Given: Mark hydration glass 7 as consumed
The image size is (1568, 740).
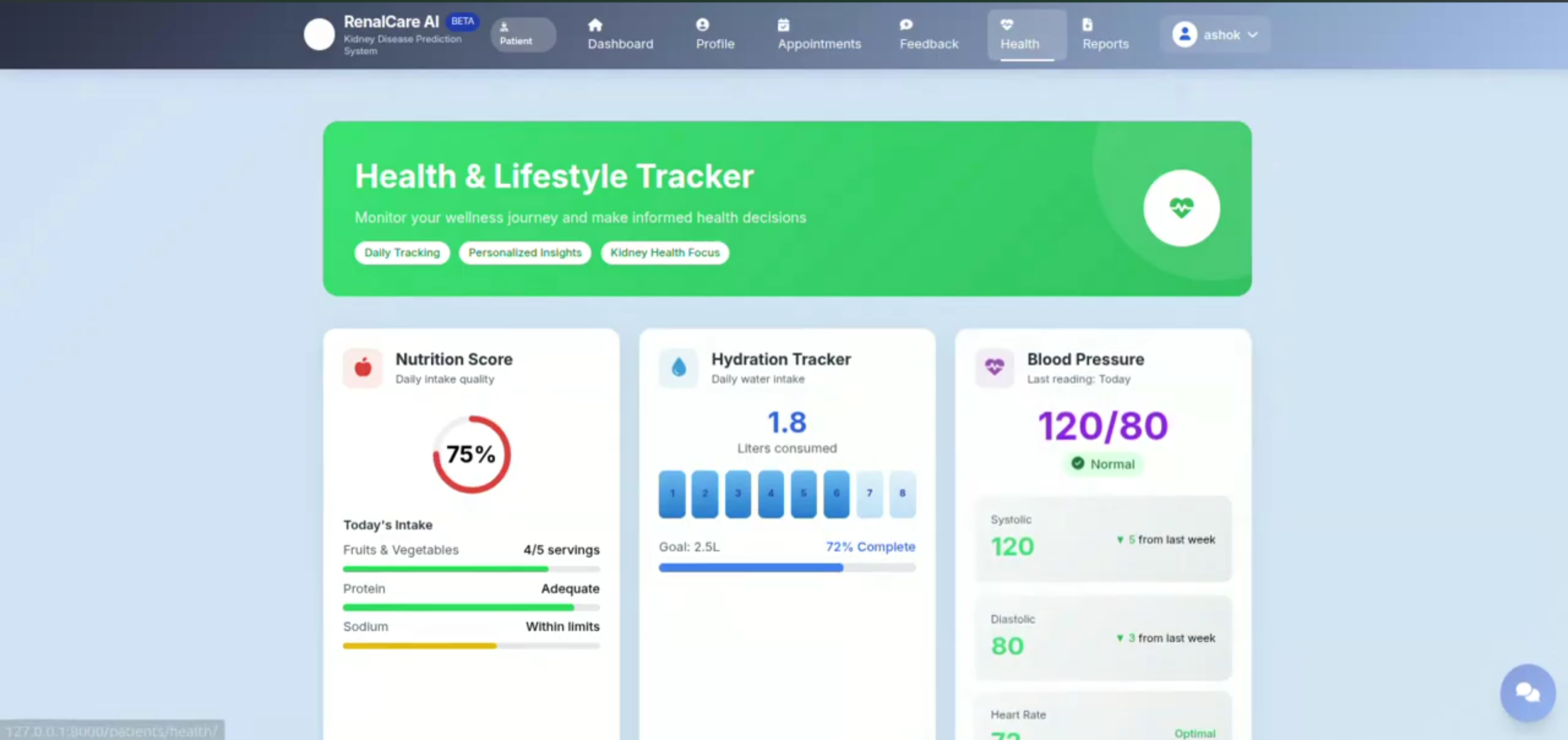Looking at the screenshot, I should coord(869,493).
